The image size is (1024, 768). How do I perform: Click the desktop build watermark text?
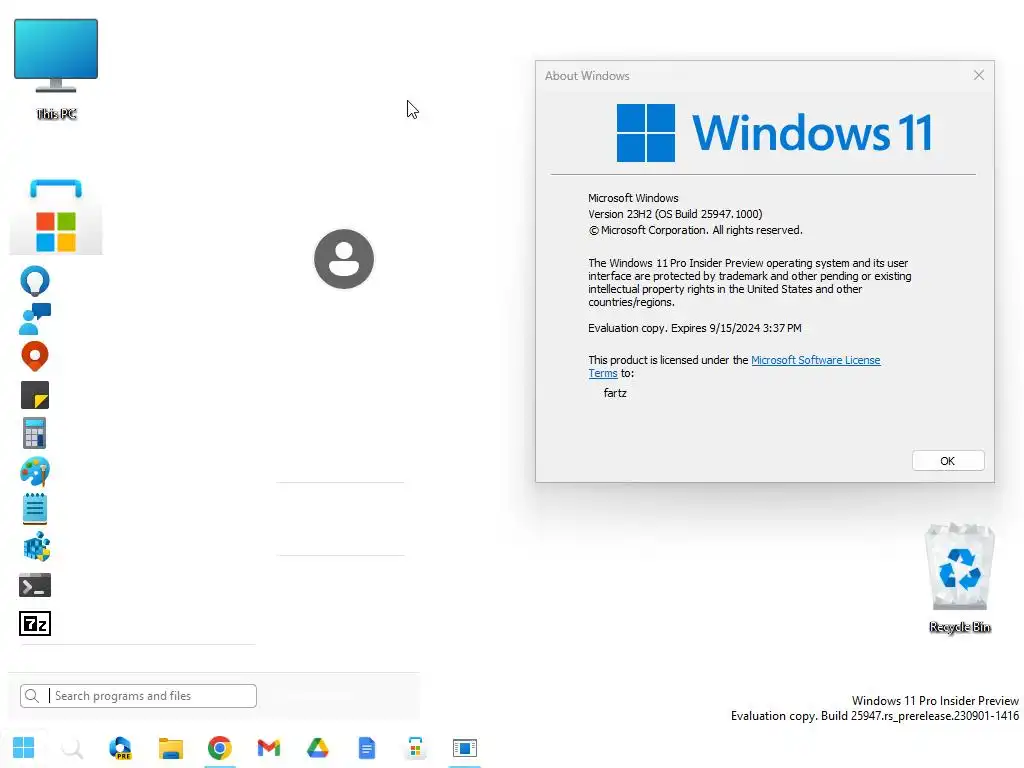pyautogui.click(x=874, y=709)
